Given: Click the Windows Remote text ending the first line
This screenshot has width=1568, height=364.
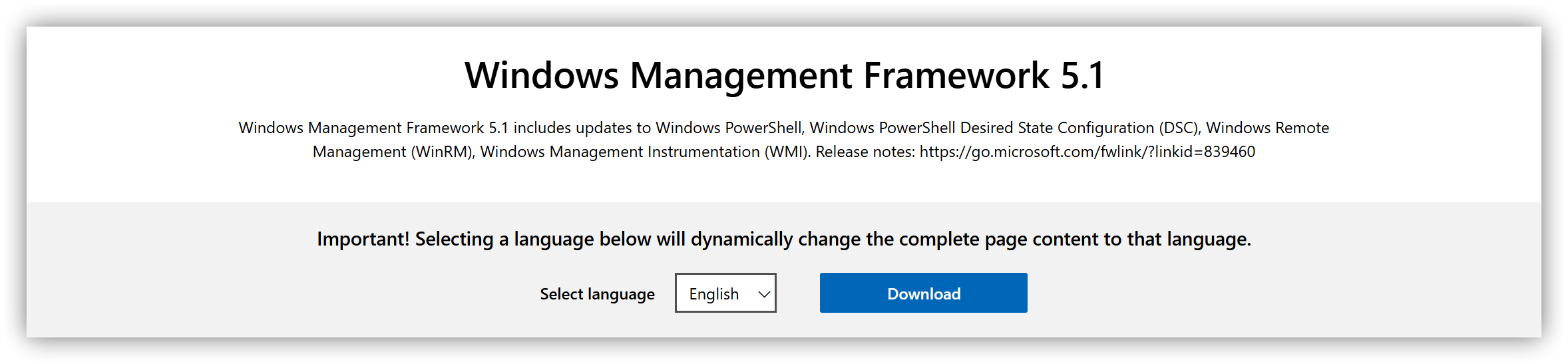Looking at the screenshot, I should point(1267,128).
